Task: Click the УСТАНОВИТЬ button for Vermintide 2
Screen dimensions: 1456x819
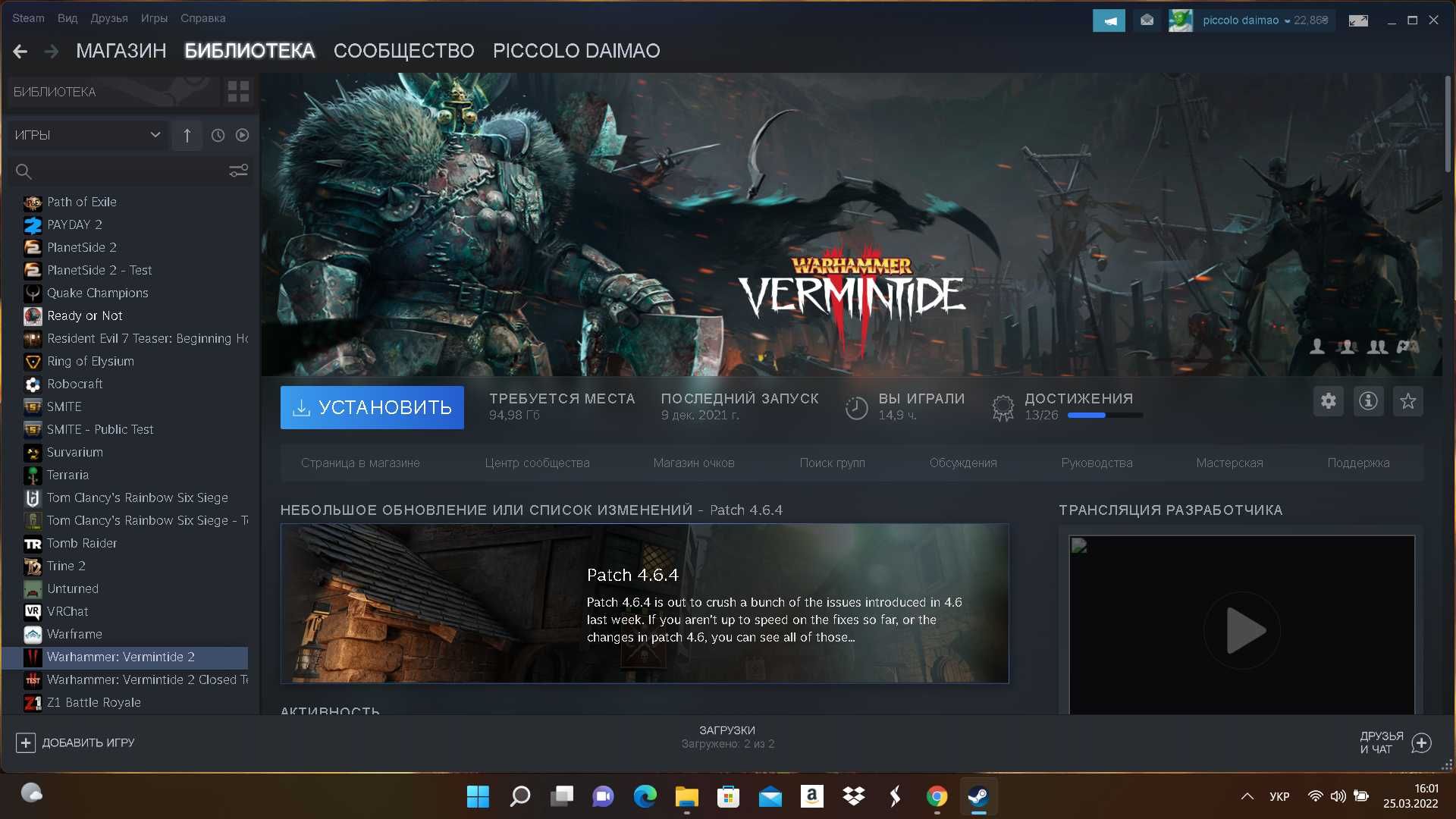Action: point(371,408)
